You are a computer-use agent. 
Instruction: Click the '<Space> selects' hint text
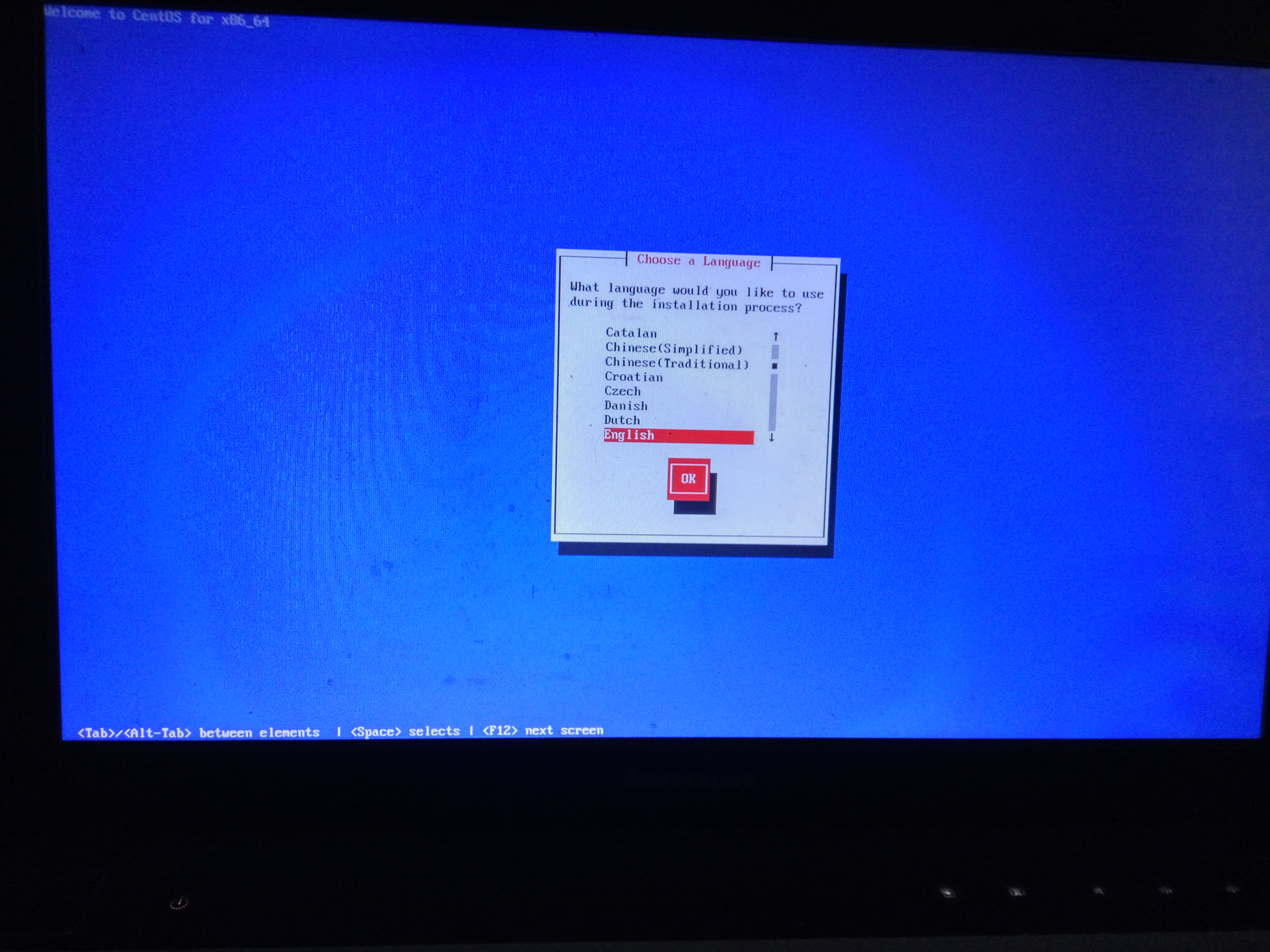tap(405, 732)
